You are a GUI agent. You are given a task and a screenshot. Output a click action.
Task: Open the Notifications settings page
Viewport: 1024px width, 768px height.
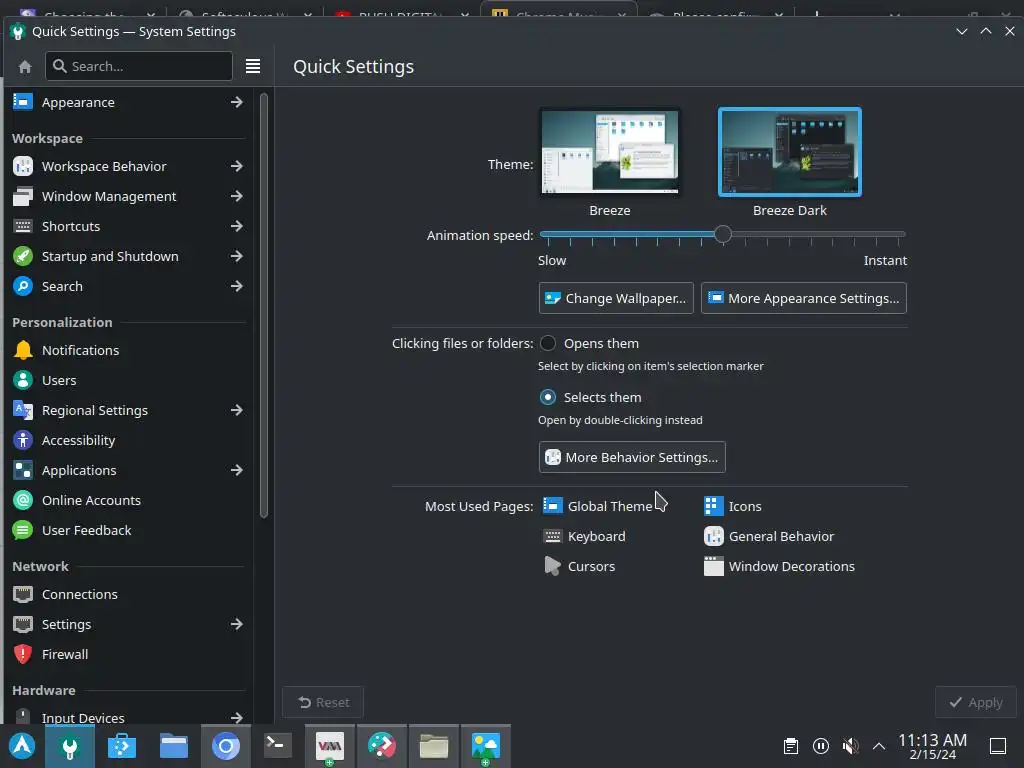(x=128, y=351)
